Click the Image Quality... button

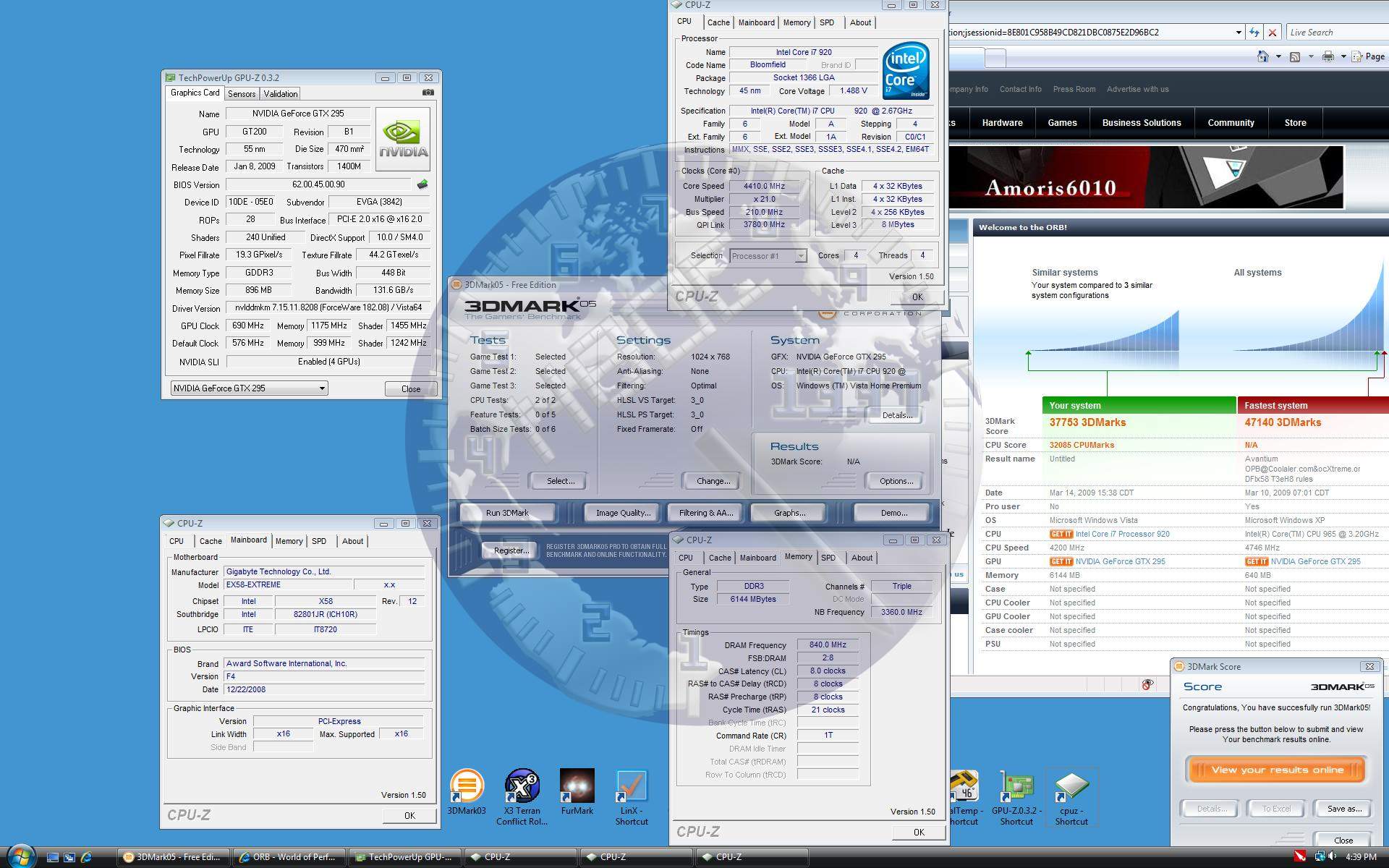(623, 513)
